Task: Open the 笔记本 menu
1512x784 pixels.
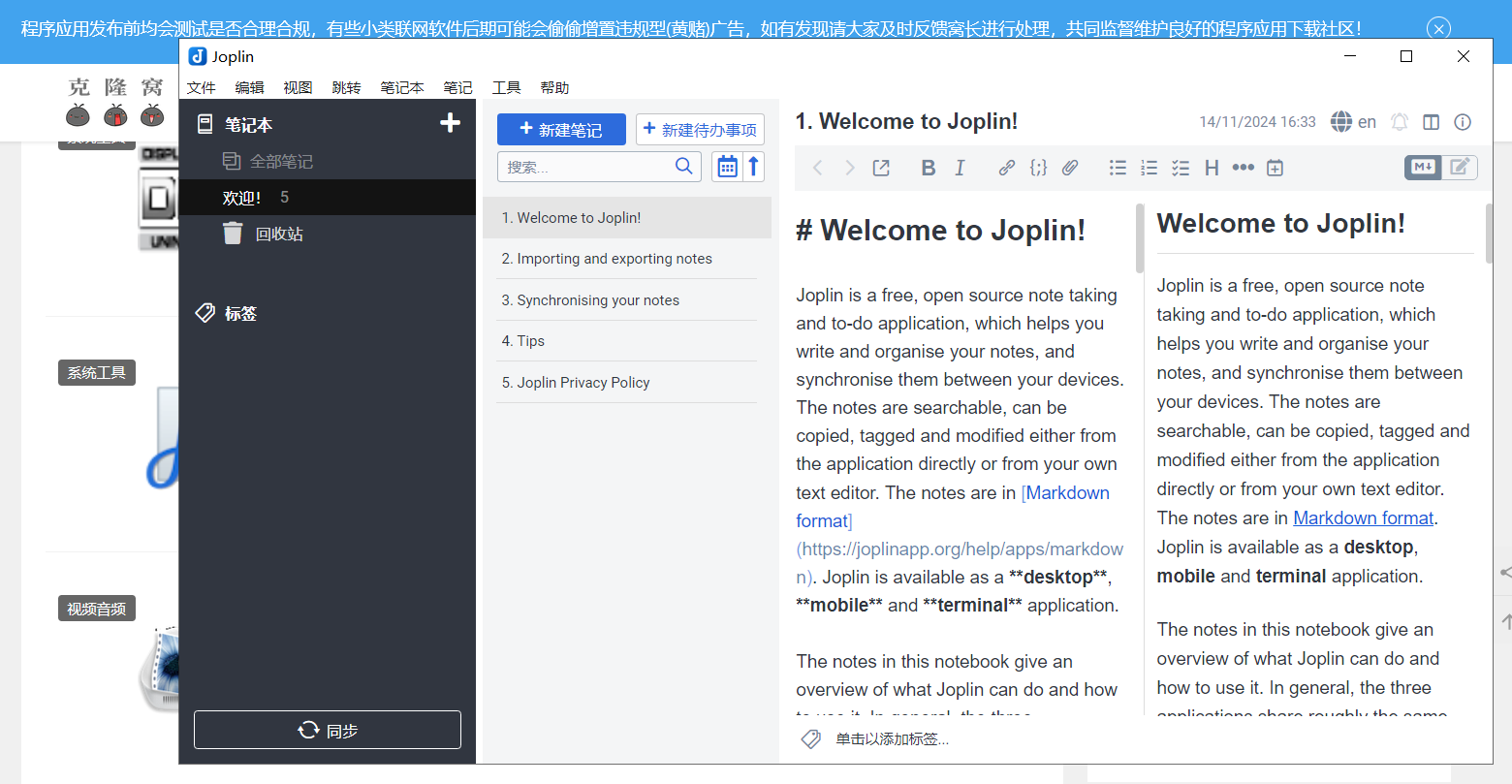Action: pyautogui.click(x=402, y=87)
